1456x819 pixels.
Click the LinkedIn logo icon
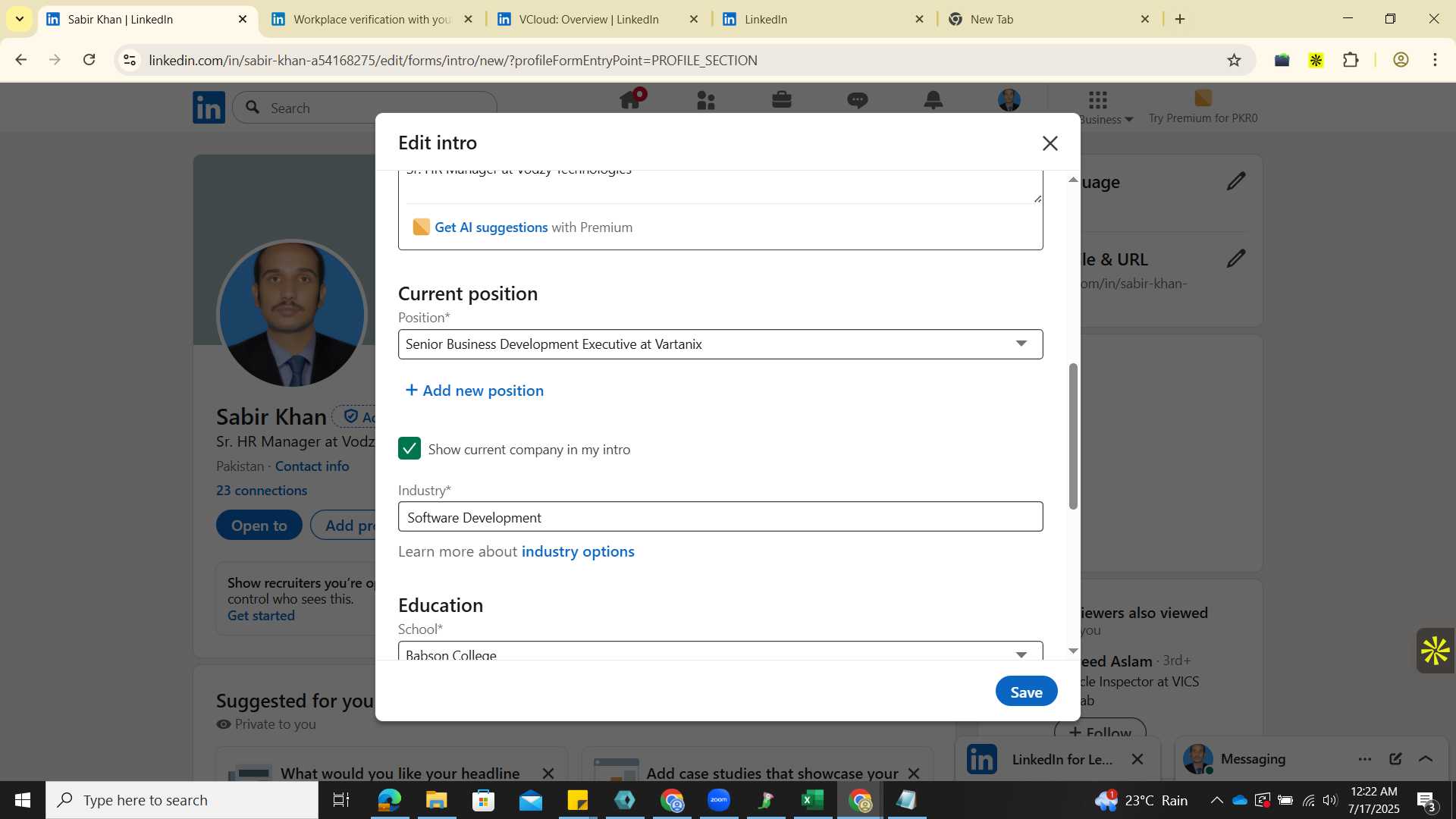coord(209,108)
